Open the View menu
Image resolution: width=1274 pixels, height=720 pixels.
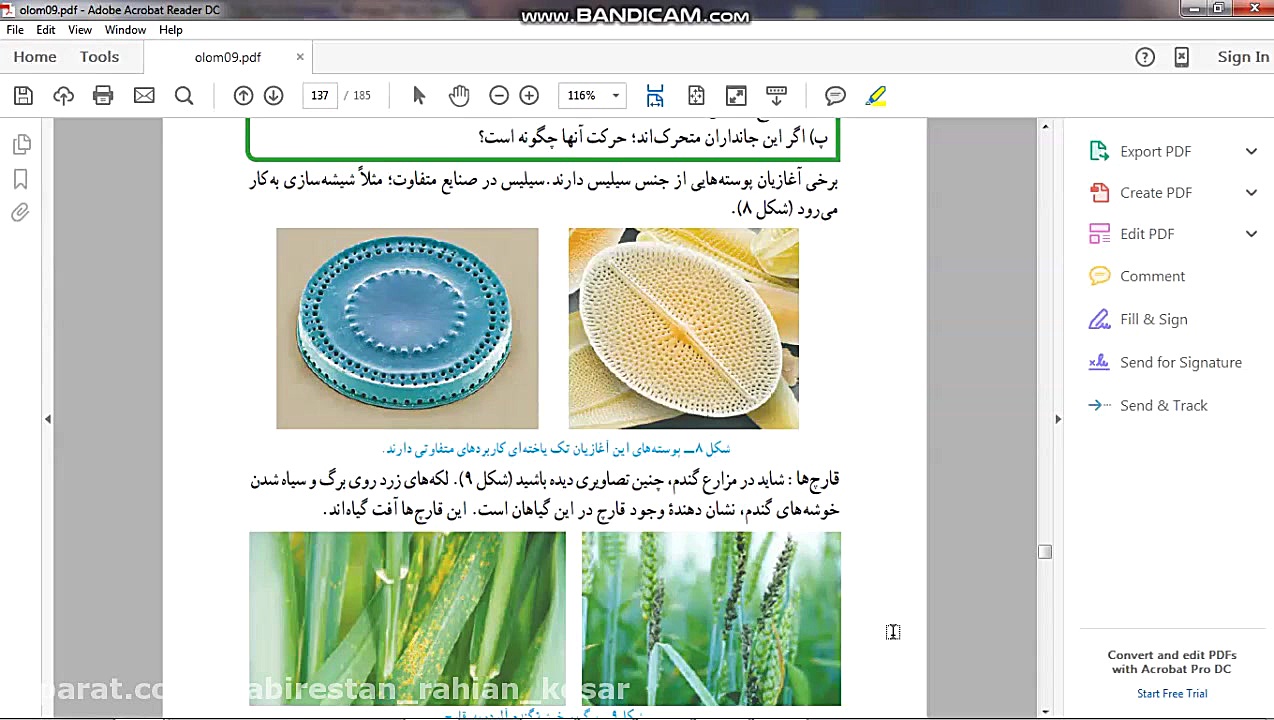click(x=79, y=29)
